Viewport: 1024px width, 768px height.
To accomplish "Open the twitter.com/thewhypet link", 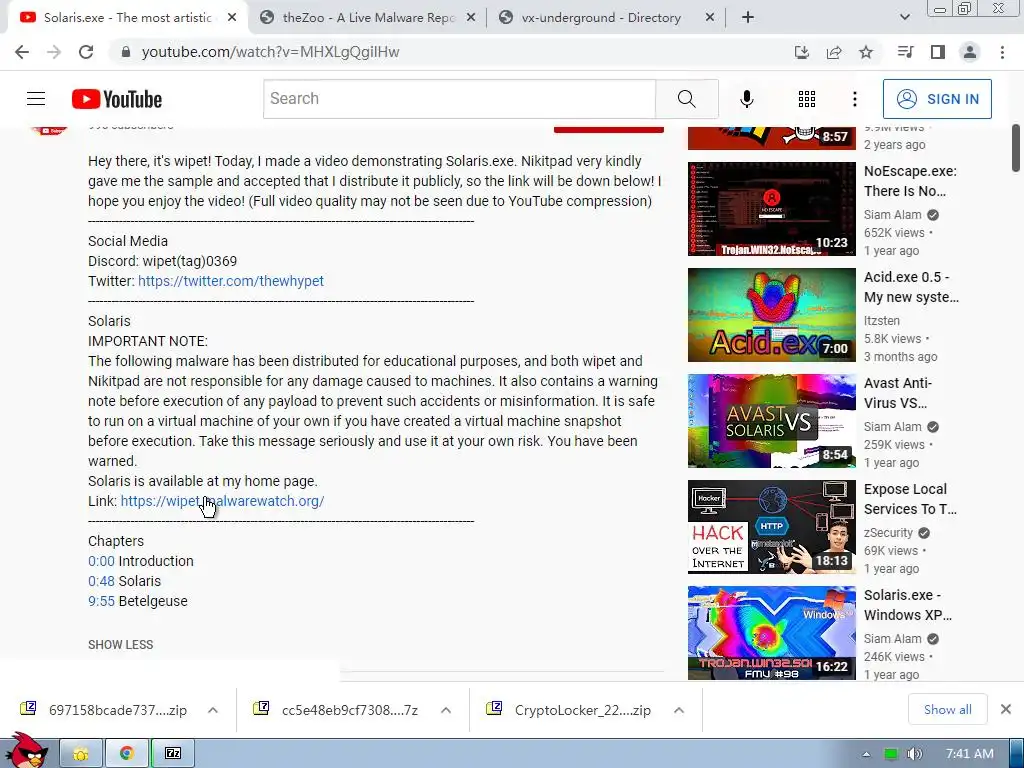I will point(231,281).
